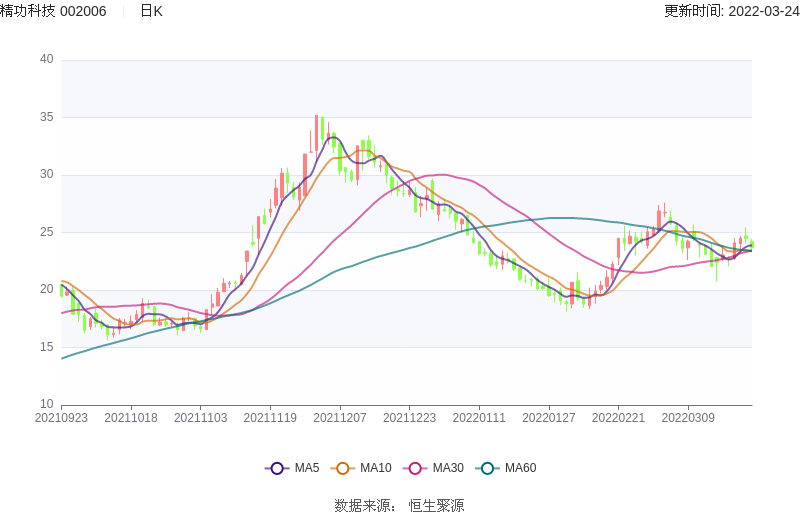Click the 25 value on y-axis
Viewport: 800px width, 517px height.
tap(47, 232)
